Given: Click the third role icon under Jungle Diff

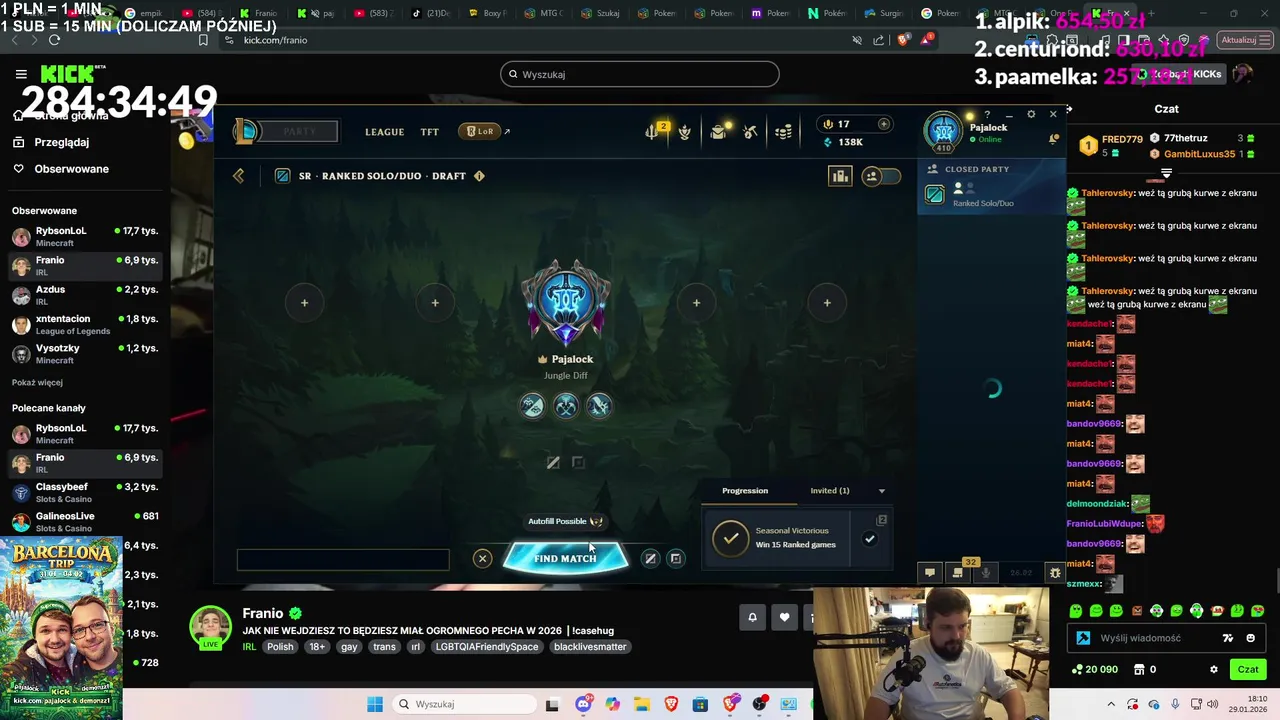Looking at the screenshot, I should (599, 405).
